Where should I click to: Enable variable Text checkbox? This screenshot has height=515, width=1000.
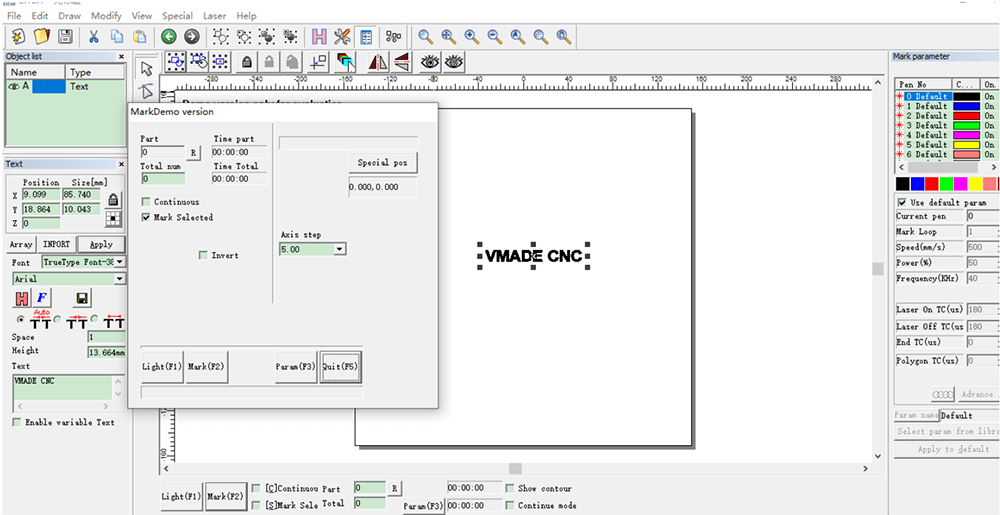[x=17, y=422]
